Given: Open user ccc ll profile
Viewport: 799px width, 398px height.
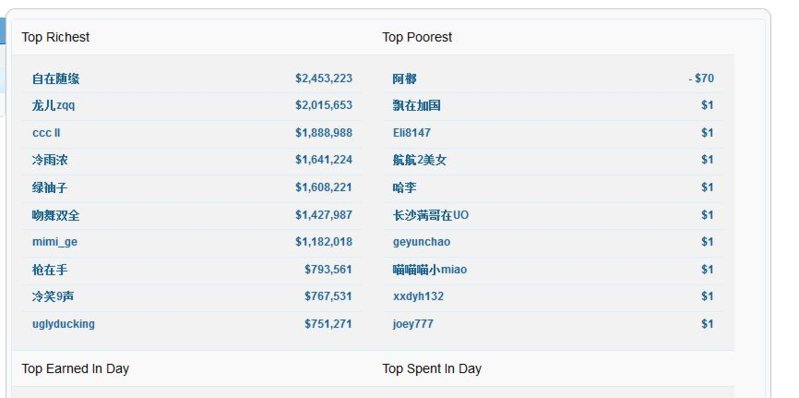Looking at the screenshot, I should coord(46,132).
